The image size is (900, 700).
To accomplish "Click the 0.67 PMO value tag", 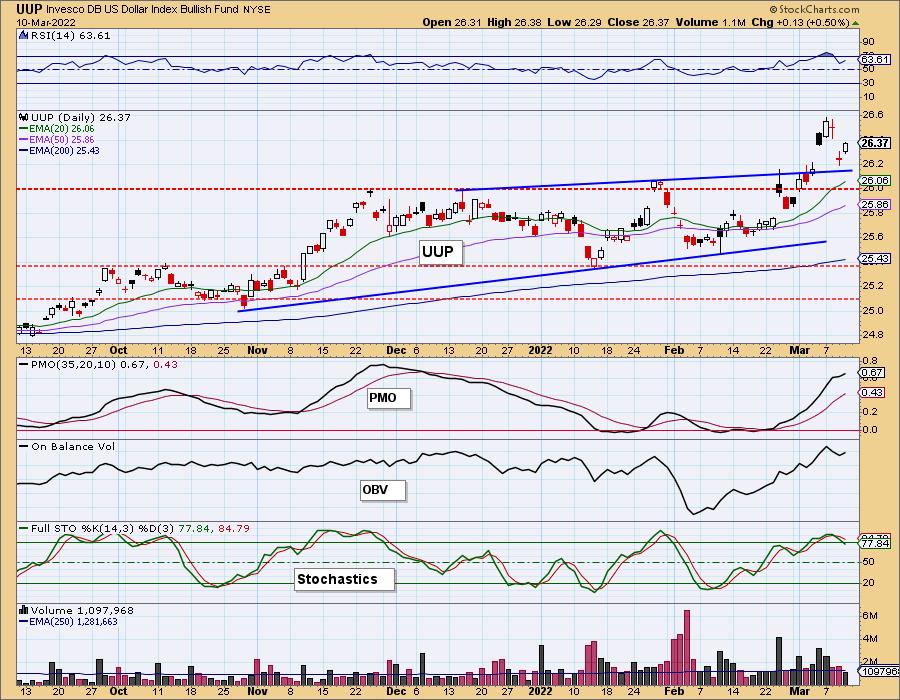I will [872, 373].
